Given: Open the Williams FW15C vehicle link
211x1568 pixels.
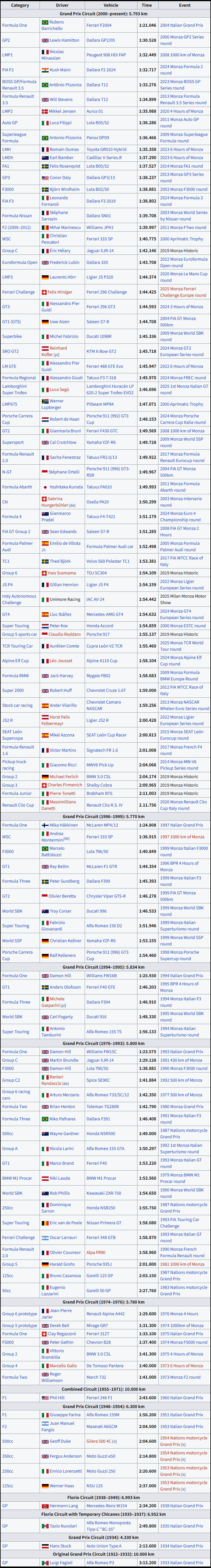Looking at the screenshot, I should (x=102, y=1052).
